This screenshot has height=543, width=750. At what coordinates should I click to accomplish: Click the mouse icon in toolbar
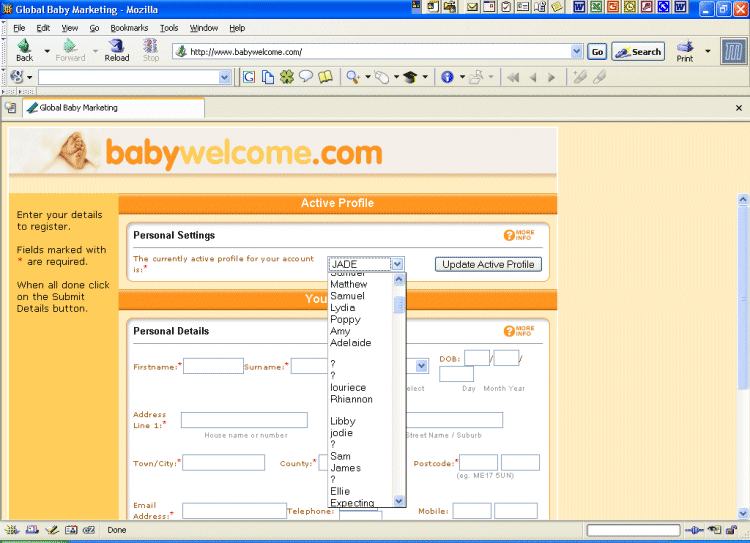tap(382, 77)
